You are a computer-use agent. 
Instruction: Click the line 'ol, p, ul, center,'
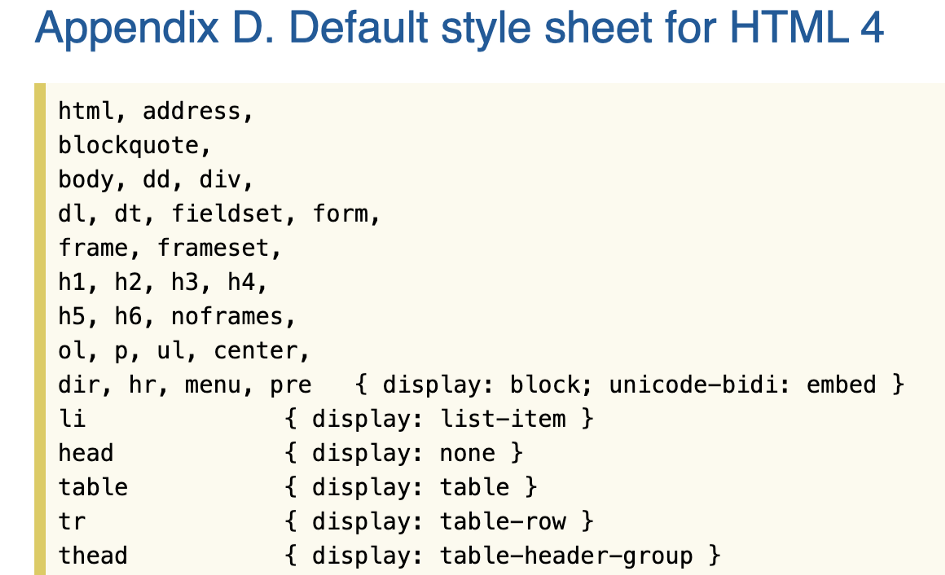click(184, 351)
